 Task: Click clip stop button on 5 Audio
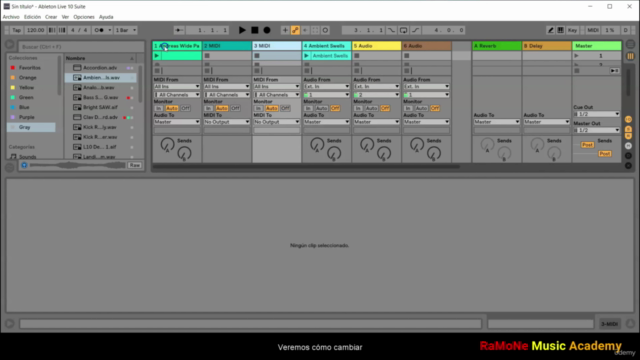click(357, 56)
